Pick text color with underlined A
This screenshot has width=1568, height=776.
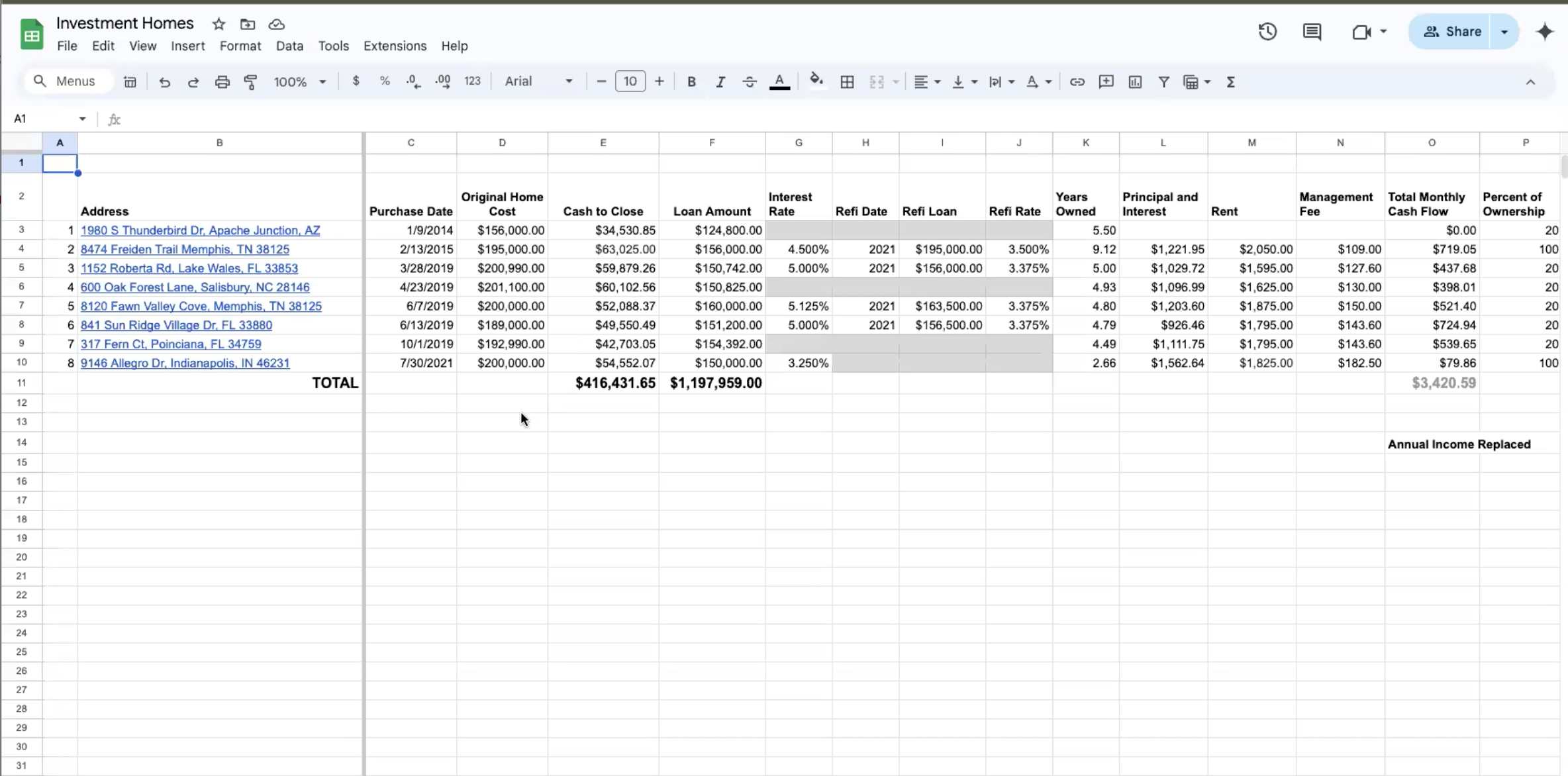click(x=780, y=82)
